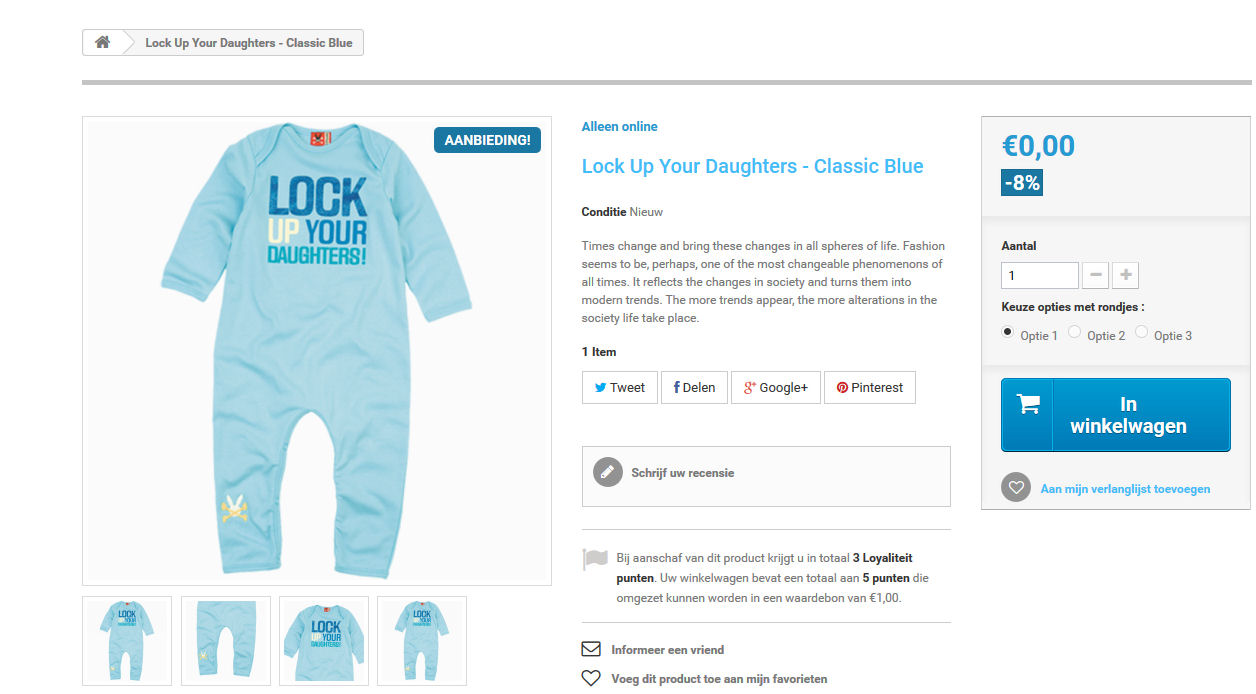Select the second thumbnail showing romper legs
Screen dimensions: 1256x694
(226, 641)
